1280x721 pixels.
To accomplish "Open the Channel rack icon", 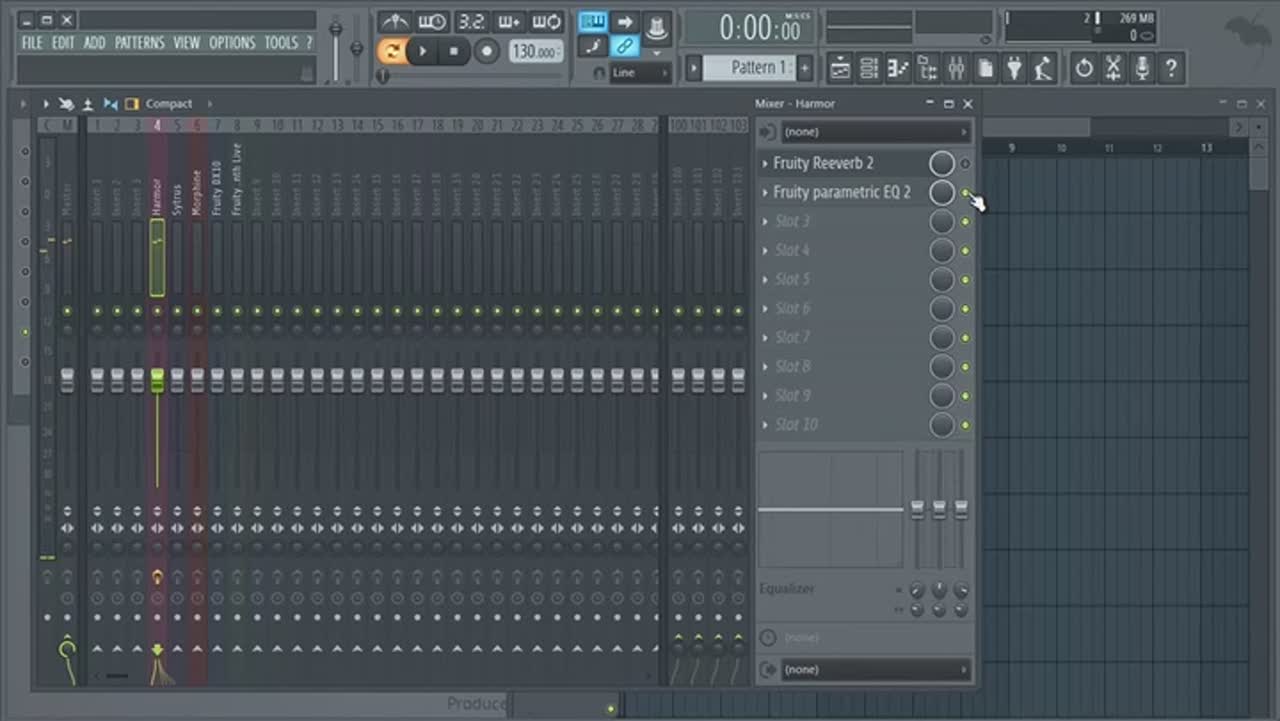I will pyautogui.click(x=870, y=68).
